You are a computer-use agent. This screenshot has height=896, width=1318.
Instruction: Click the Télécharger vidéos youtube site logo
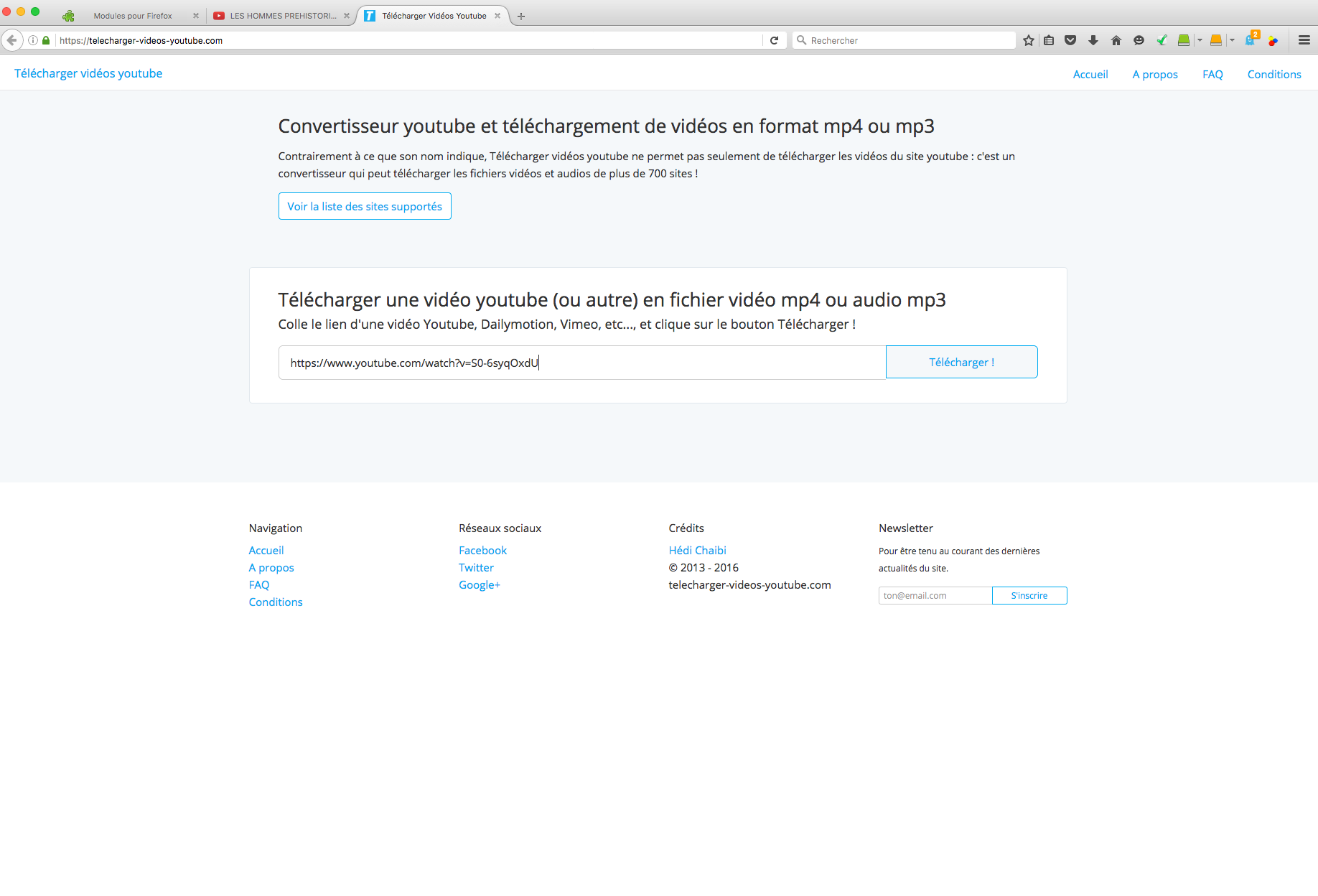(x=88, y=73)
